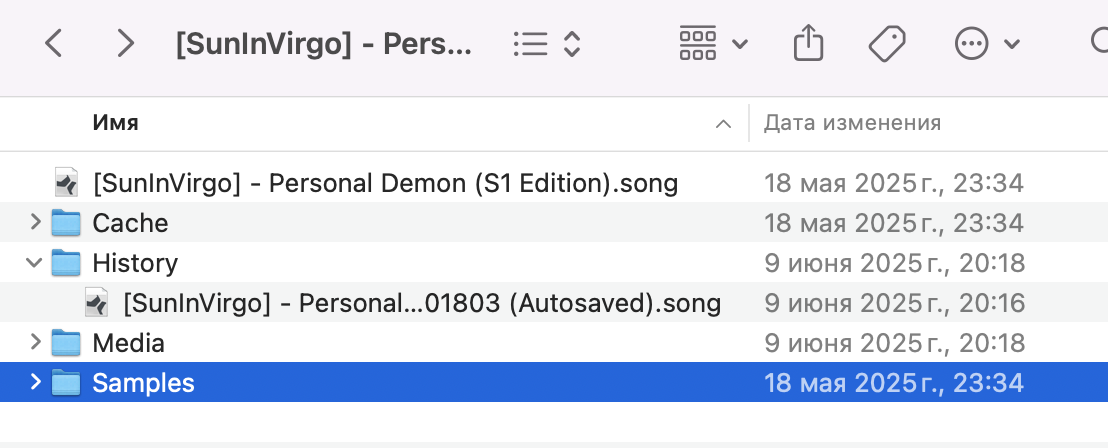Select the Autosaved .song file in History
The height and width of the screenshot is (448, 1108).
pos(554,303)
